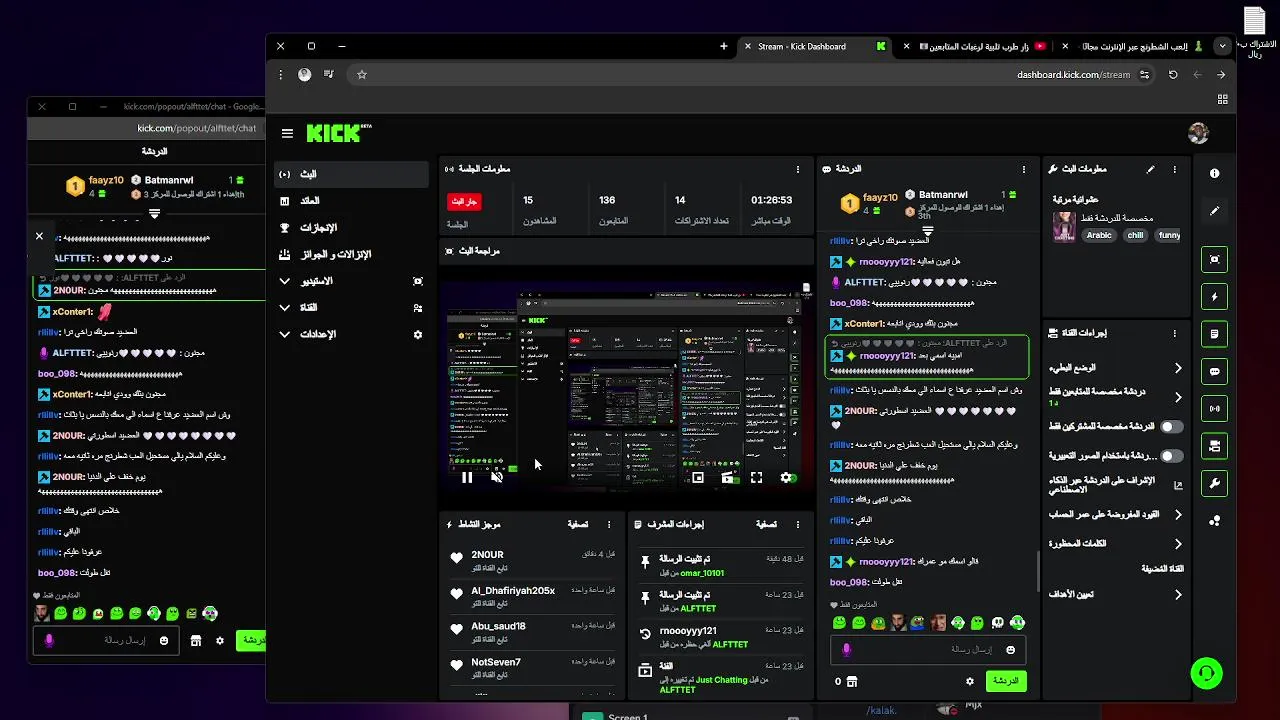Collapse pinned leaderboard in dashboard chat
Screen dimensions: 1280x720
(928, 230)
